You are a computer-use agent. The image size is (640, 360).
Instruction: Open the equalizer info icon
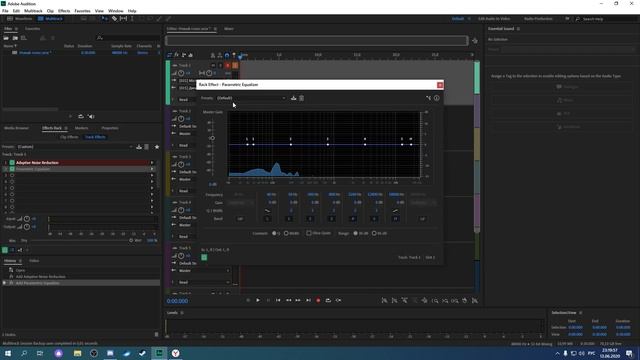tap(436, 98)
